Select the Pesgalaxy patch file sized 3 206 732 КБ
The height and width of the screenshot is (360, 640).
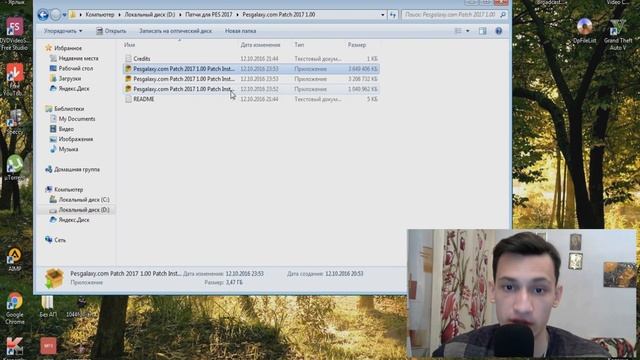251,79
